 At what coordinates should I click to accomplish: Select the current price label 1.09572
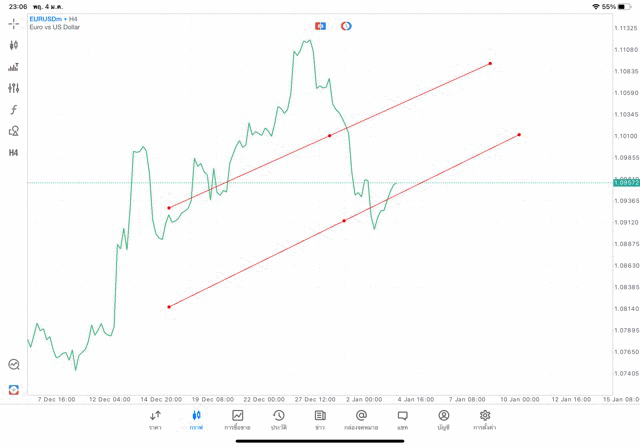(627, 183)
